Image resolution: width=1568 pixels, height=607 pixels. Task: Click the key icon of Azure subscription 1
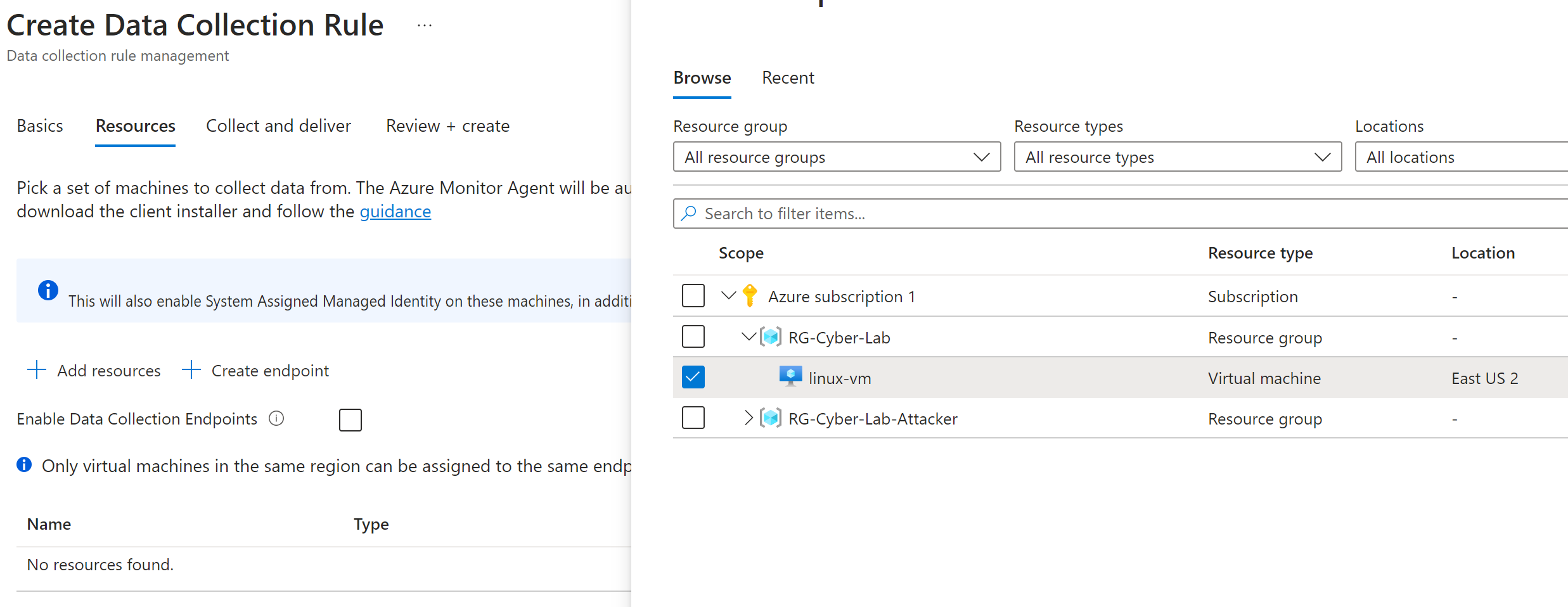coord(750,296)
